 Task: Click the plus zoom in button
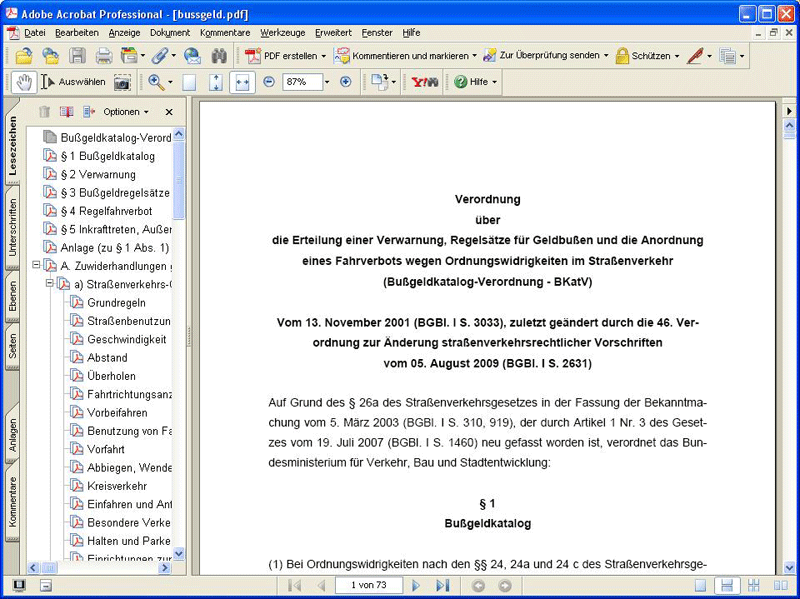[x=345, y=82]
